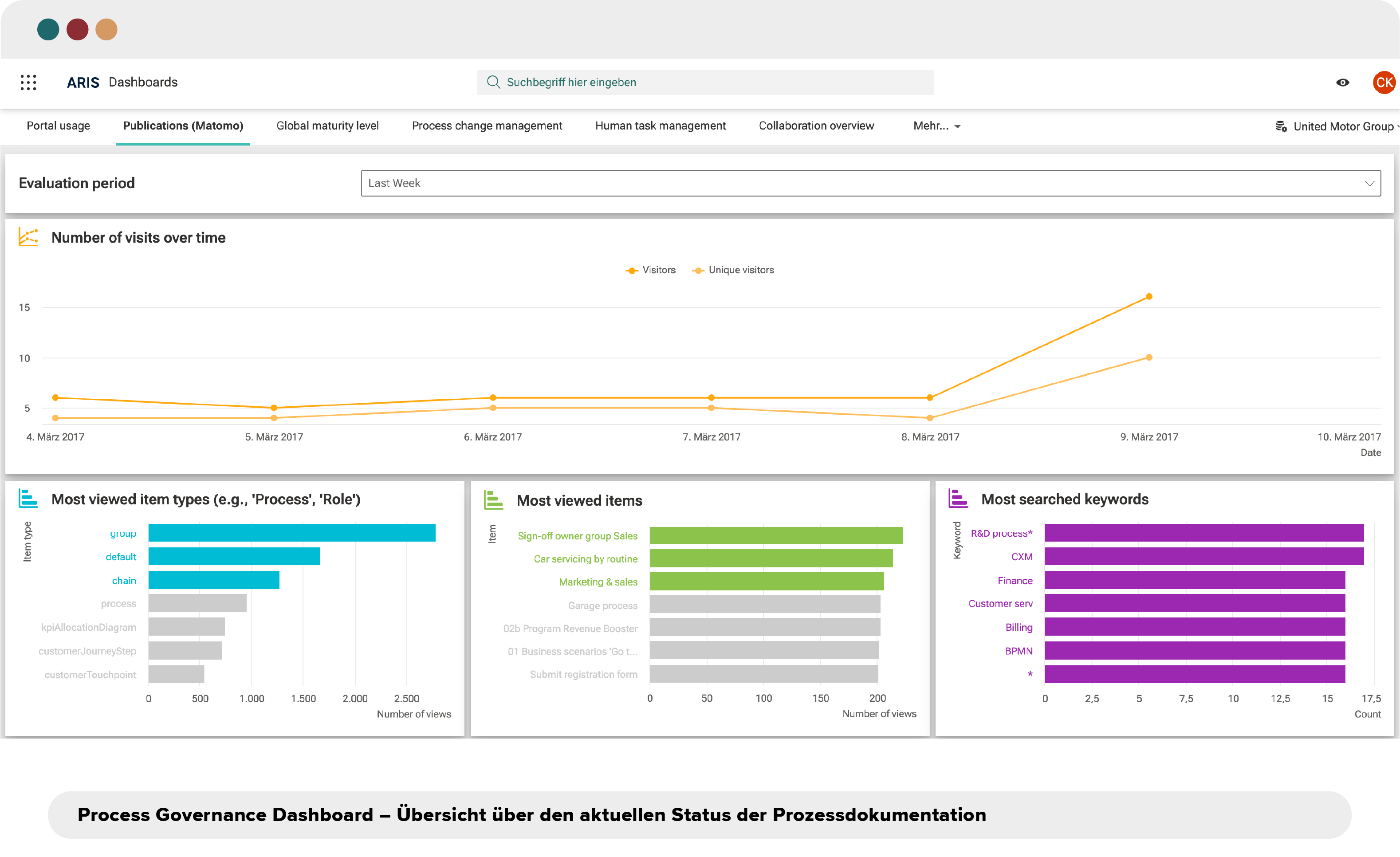Click the default item type bar

(x=235, y=556)
